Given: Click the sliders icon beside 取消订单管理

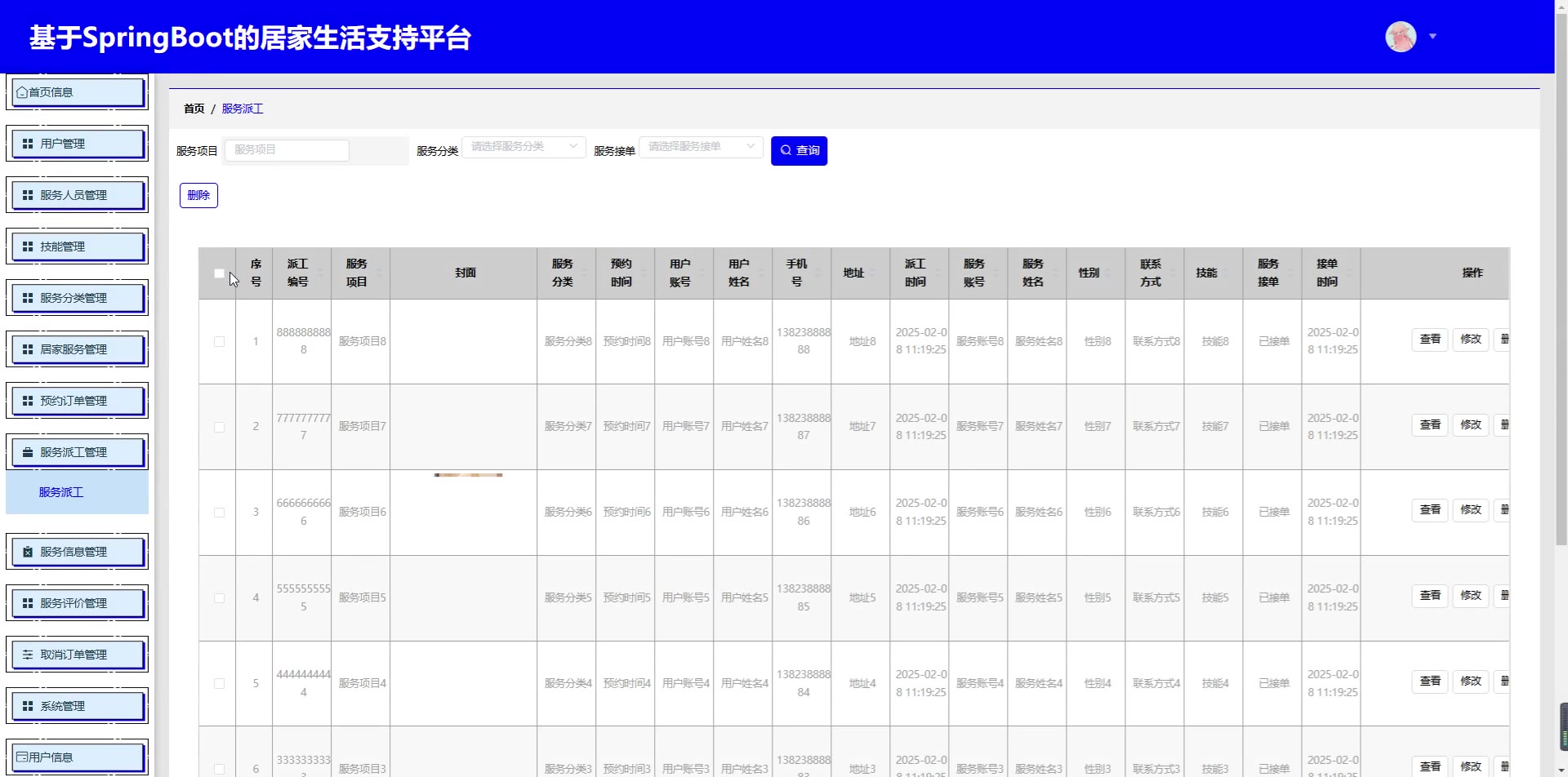Looking at the screenshot, I should tap(28, 655).
